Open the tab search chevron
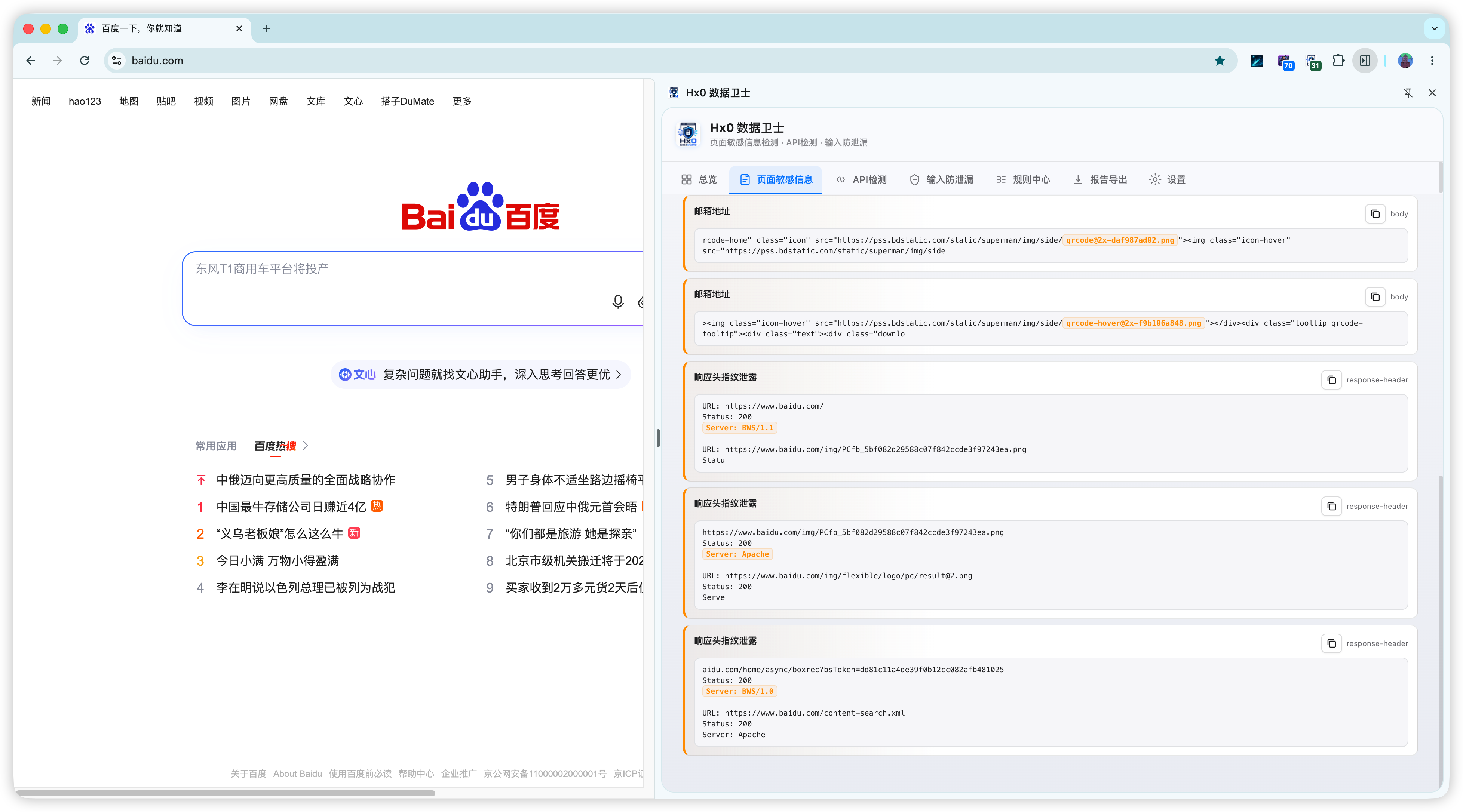This screenshot has height=812, width=1463. (x=1434, y=28)
